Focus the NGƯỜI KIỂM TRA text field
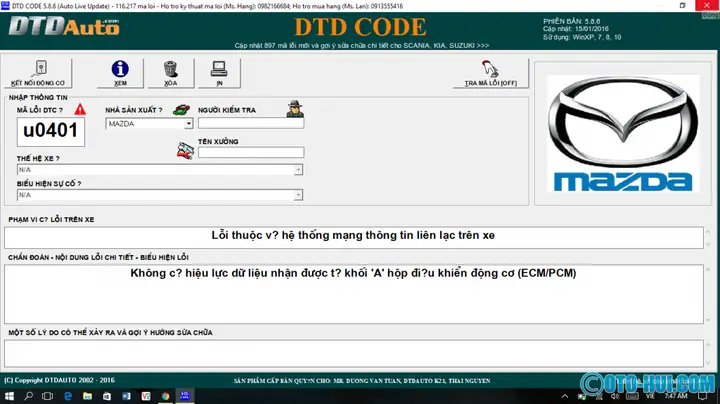The height and width of the screenshot is (404, 720). [250, 124]
